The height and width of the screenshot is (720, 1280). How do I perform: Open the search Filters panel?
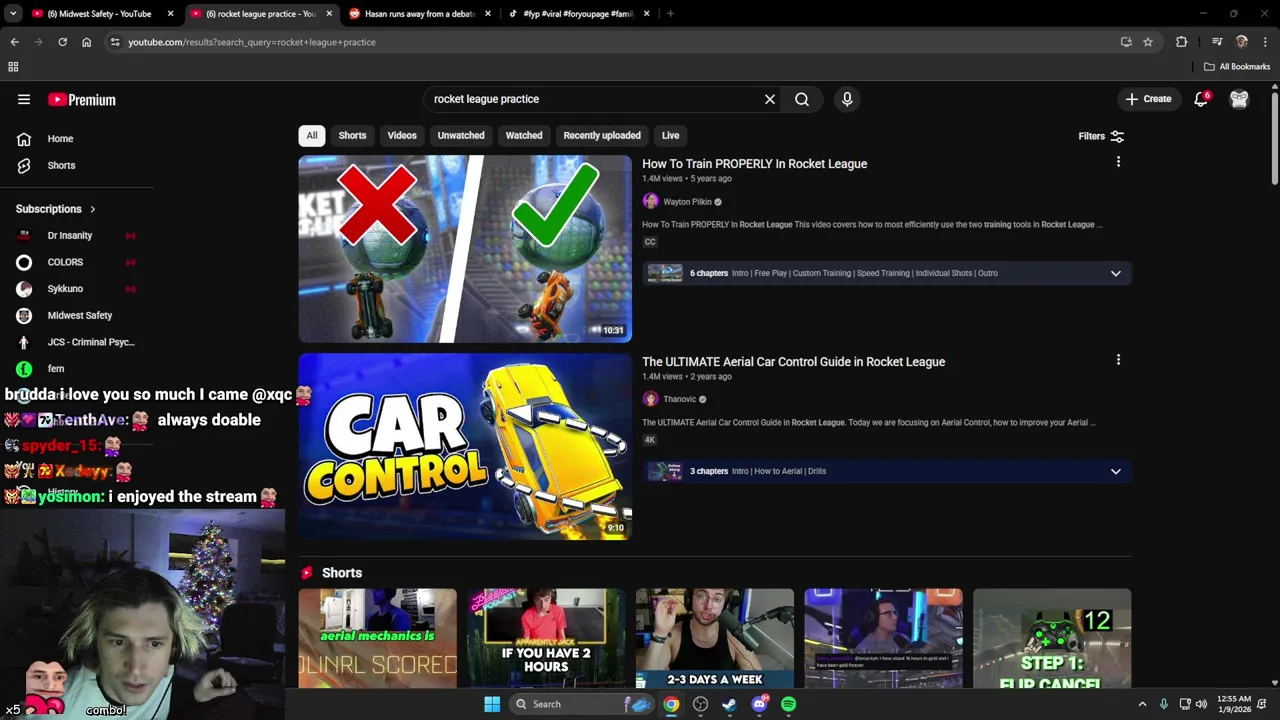[1101, 136]
